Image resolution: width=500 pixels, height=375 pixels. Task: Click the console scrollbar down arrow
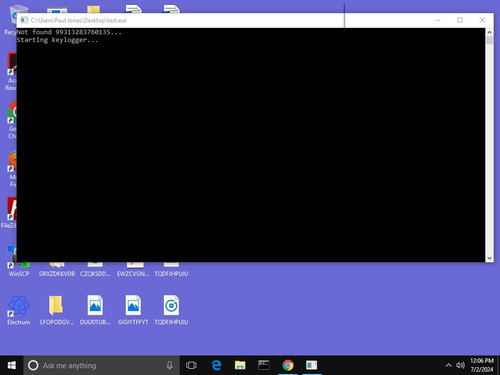489,258
